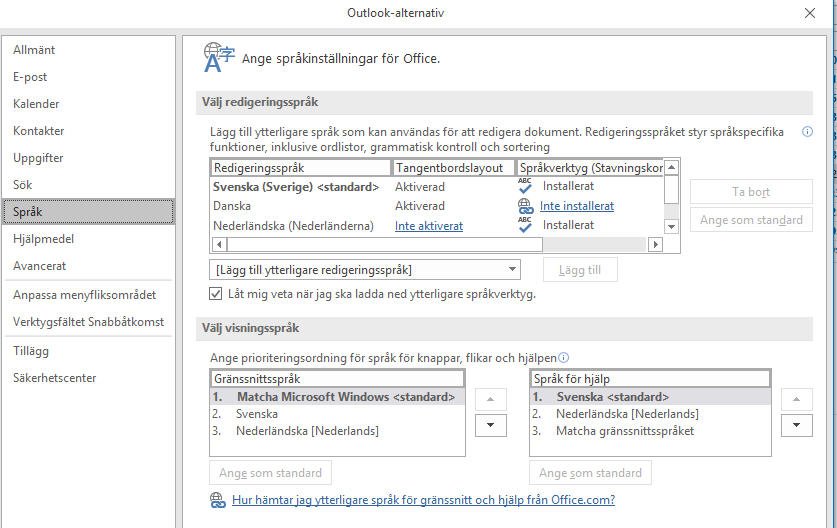The width and height of the screenshot is (837, 528).
Task: Click the Språkverktyg column header
Action: pyautogui.click(x=590, y=168)
